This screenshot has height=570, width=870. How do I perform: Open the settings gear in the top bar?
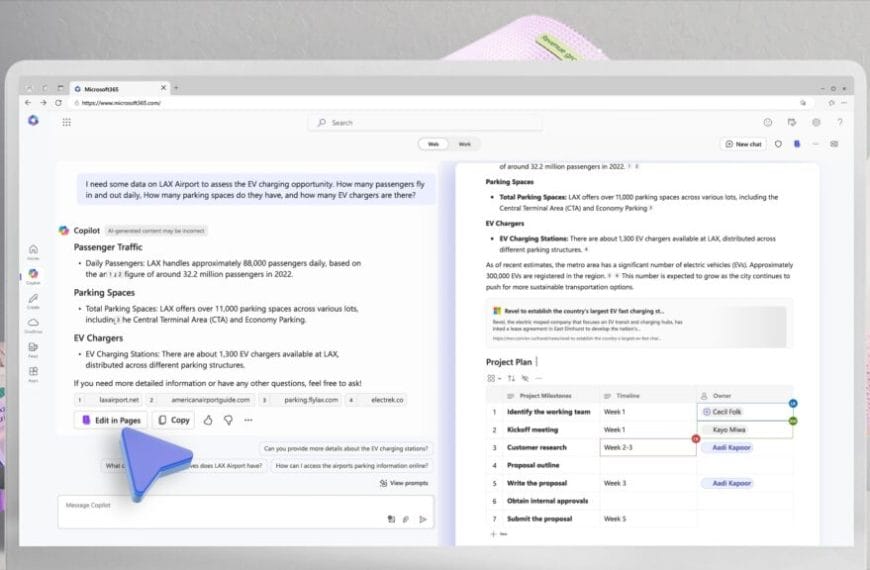click(816, 122)
